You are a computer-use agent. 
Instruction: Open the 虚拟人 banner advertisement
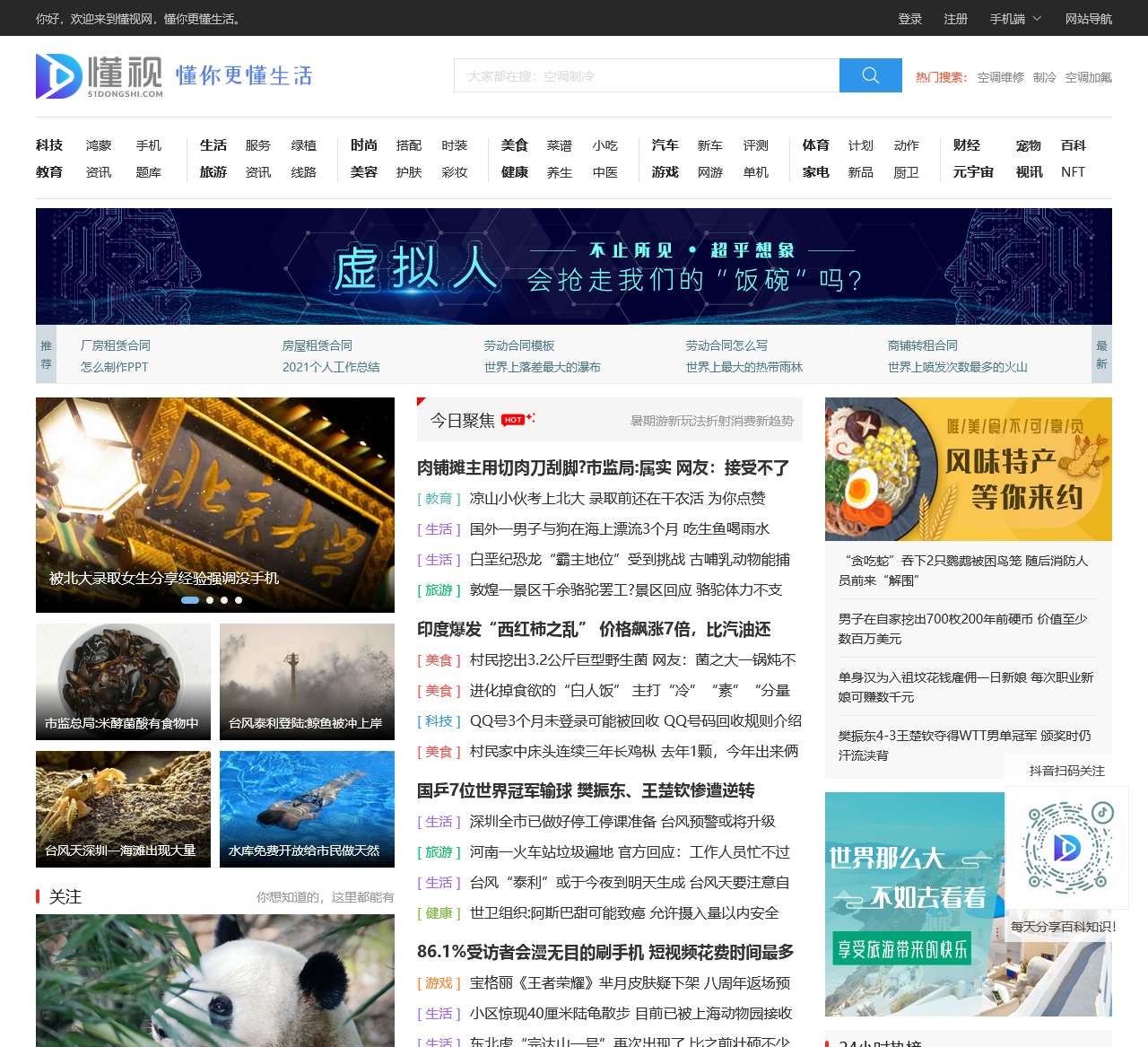[x=574, y=266]
